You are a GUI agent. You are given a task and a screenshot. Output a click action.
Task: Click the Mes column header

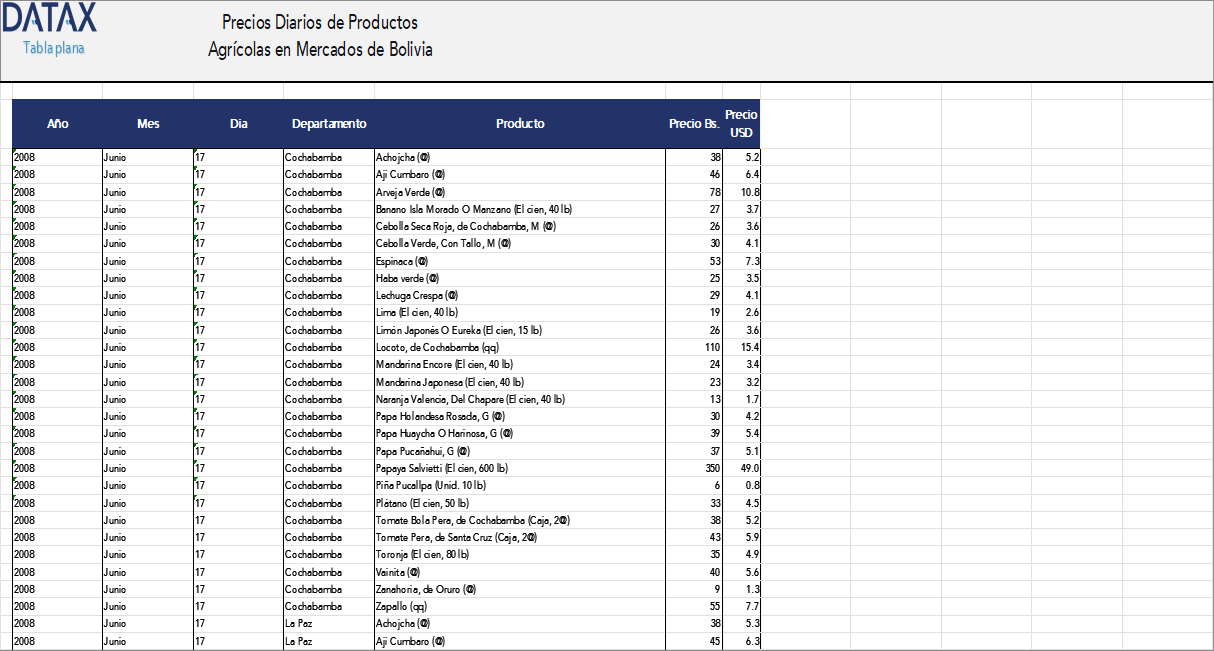(148, 123)
